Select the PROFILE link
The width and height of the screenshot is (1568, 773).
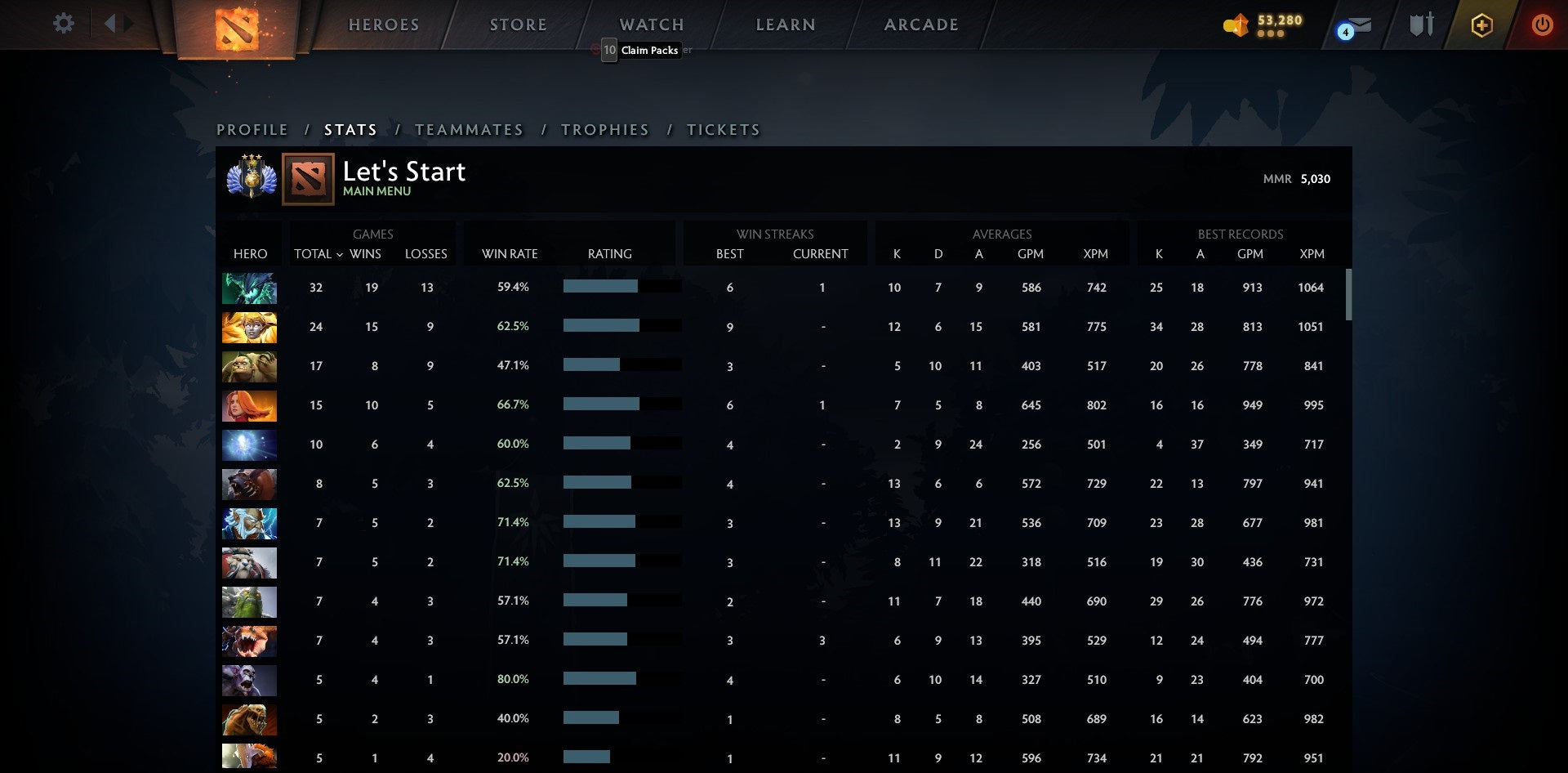pyautogui.click(x=252, y=129)
